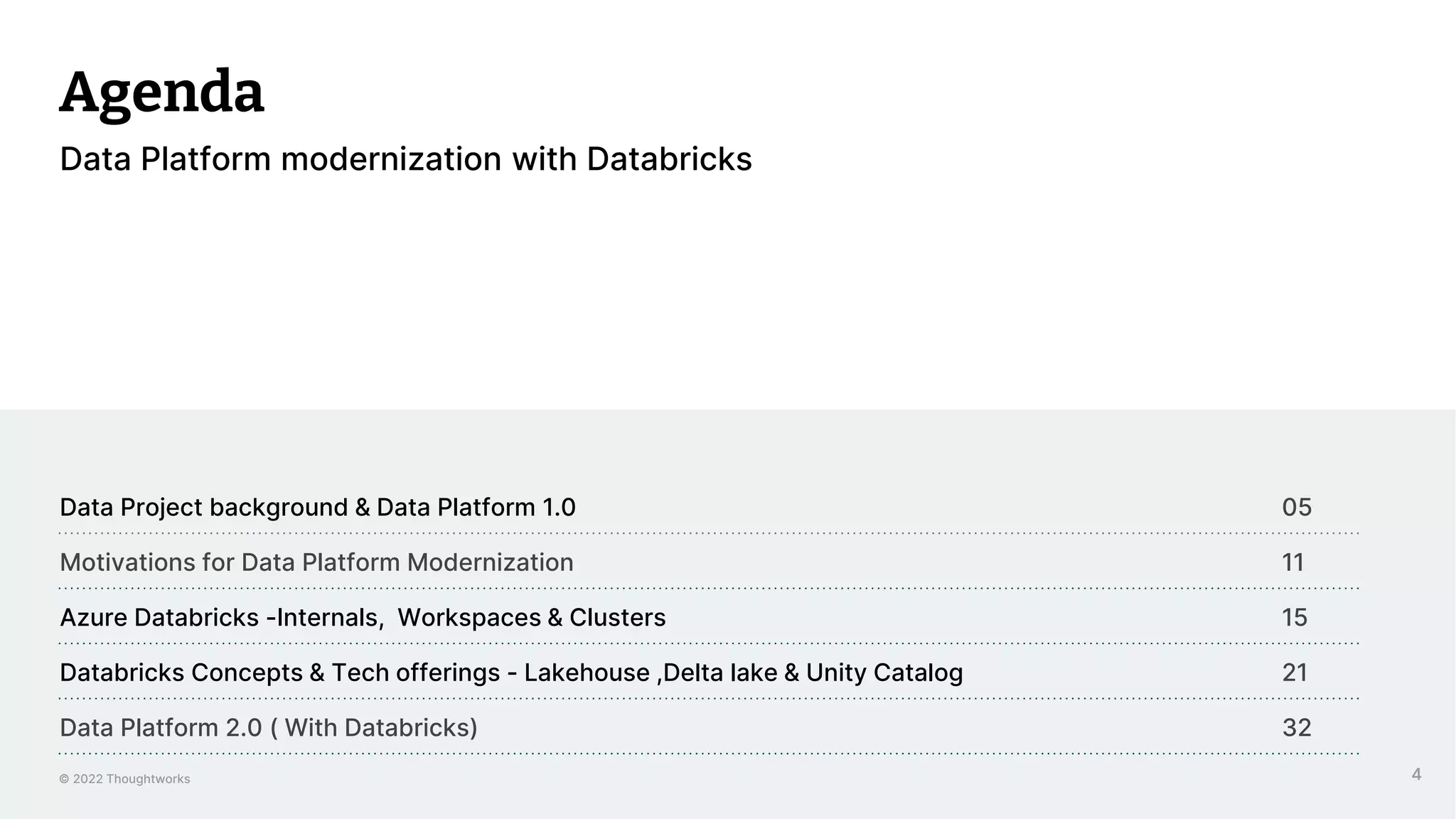Jump to Azure Databricks Internals, Workspaces & Clusters
Image resolution: width=1456 pixels, height=819 pixels.
pyautogui.click(x=363, y=617)
